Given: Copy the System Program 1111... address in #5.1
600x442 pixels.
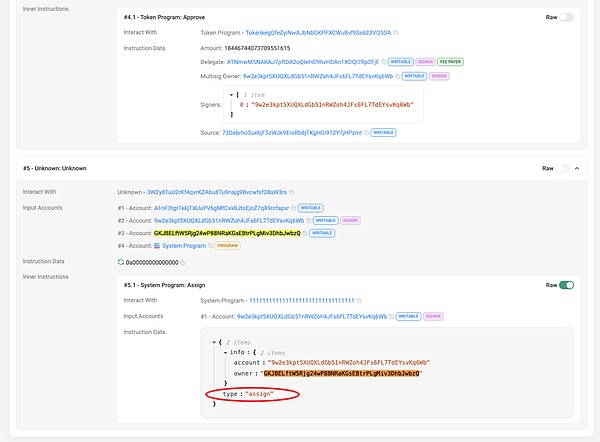Looking at the screenshot, I should (360, 300).
